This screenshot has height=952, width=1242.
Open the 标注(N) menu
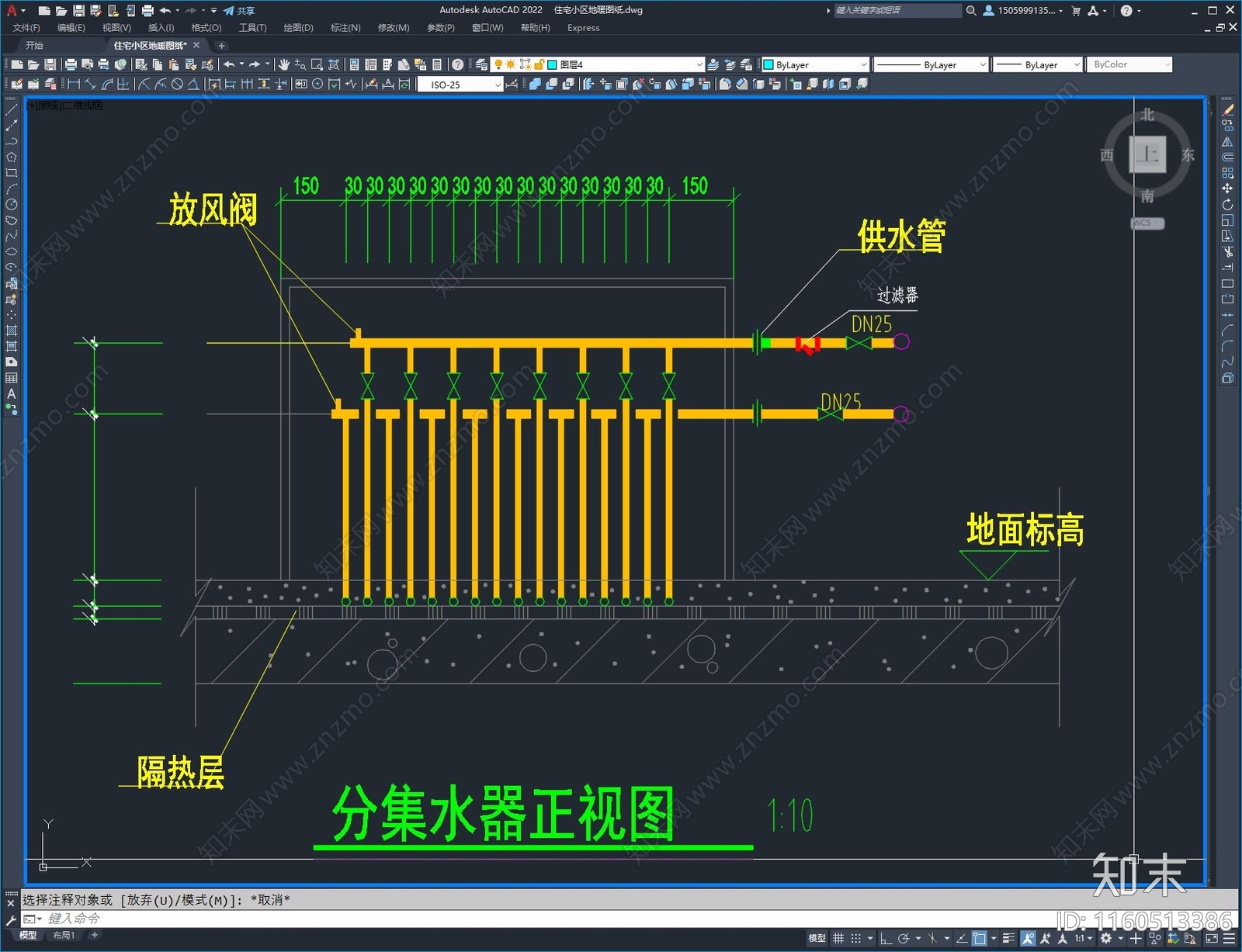coord(345,28)
